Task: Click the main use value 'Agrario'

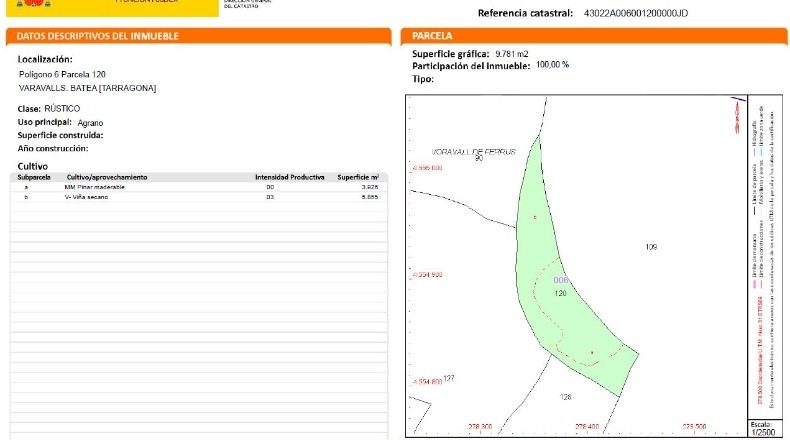Action: click(x=90, y=122)
